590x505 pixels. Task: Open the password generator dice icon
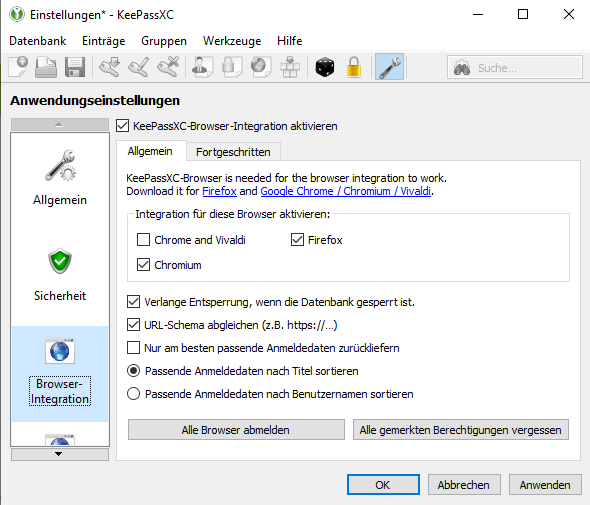click(325, 67)
